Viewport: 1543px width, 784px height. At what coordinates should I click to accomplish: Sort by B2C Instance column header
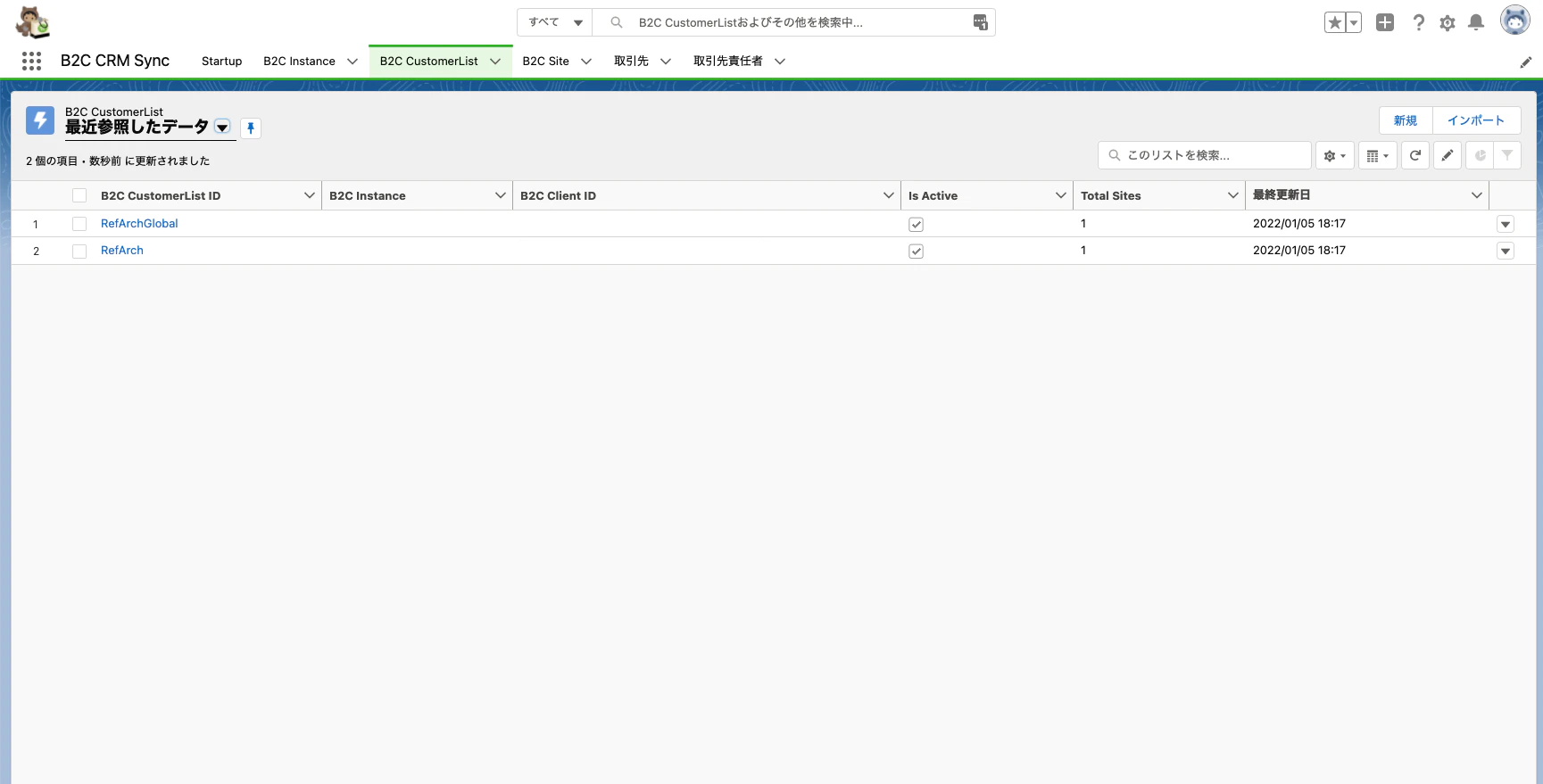[368, 196]
